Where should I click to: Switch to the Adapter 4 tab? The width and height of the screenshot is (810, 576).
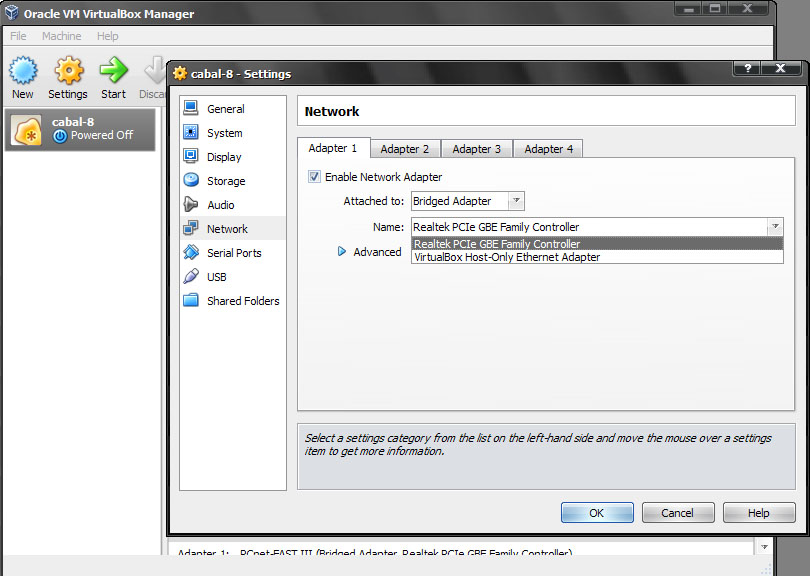pyautogui.click(x=549, y=149)
